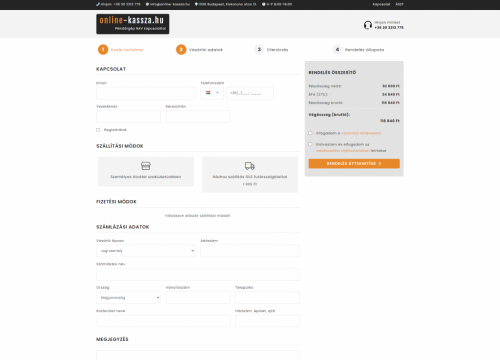500x360 pixels.
Task: Click the email icon in top bar
Action: [147, 4]
